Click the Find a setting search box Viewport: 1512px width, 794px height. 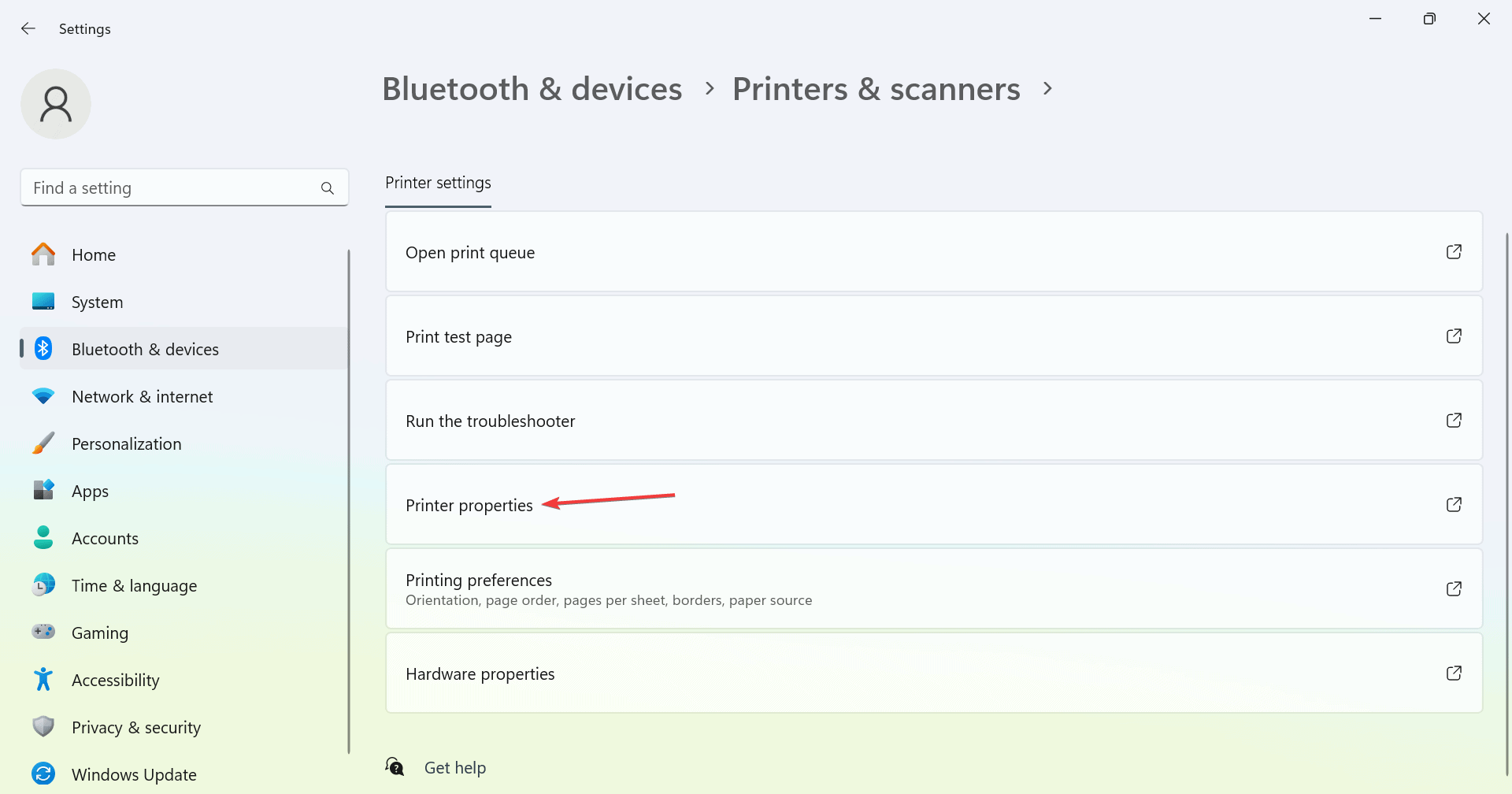coord(184,187)
